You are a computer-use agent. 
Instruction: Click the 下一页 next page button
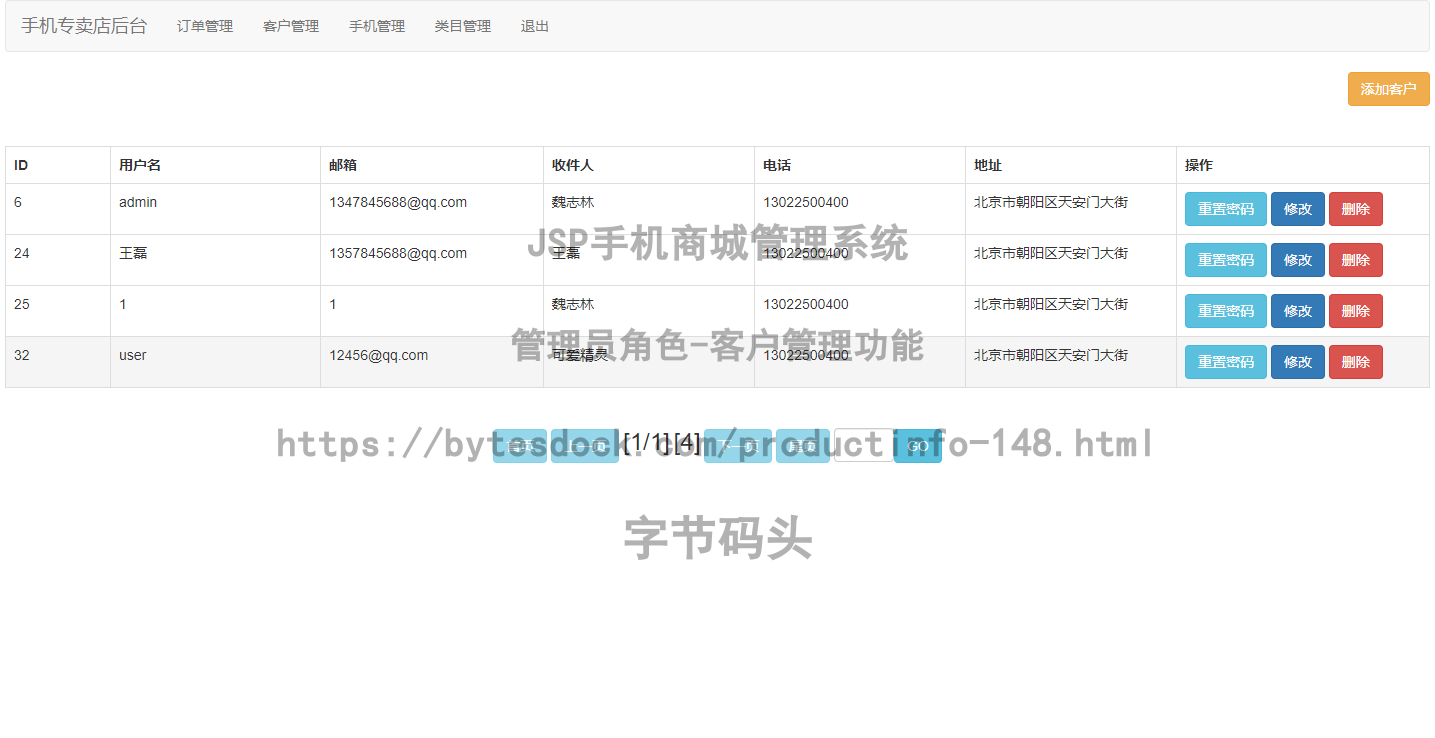click(738, 446)
